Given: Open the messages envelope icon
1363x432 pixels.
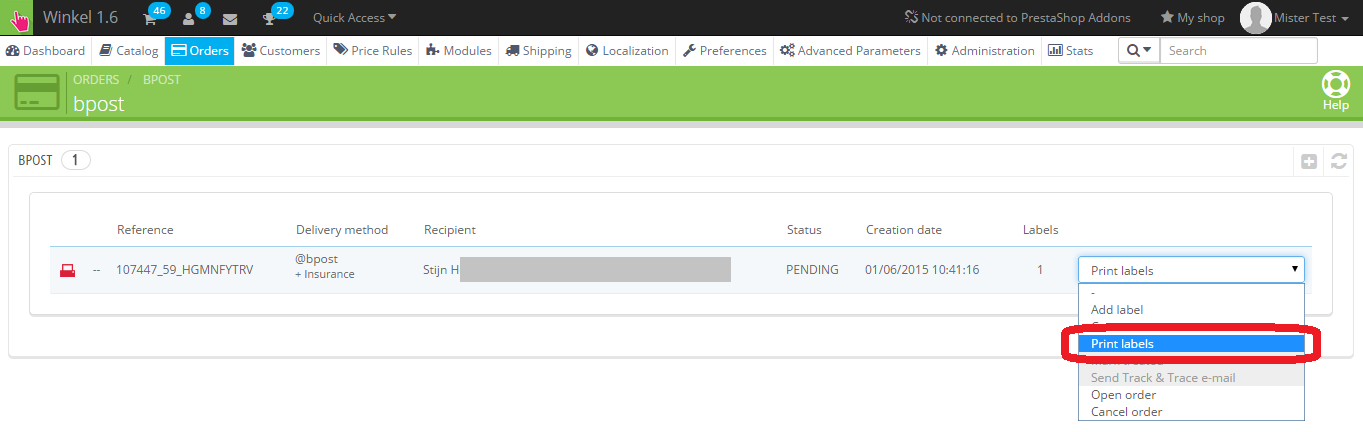Looking at the screenshot, I should pos(230,18).
